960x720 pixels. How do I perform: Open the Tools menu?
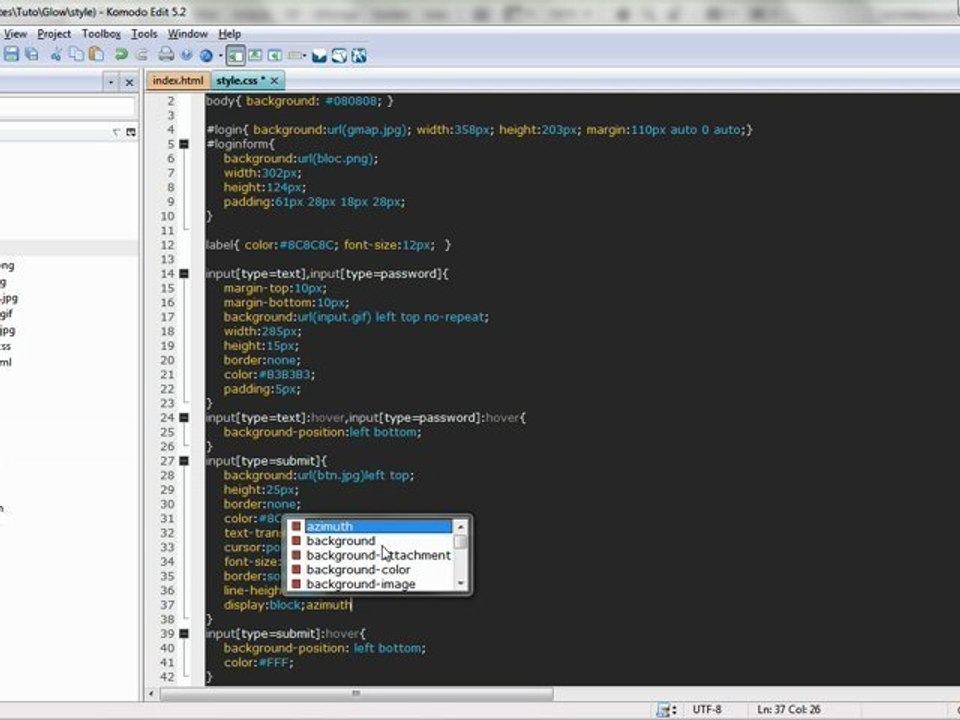(144, 34)
